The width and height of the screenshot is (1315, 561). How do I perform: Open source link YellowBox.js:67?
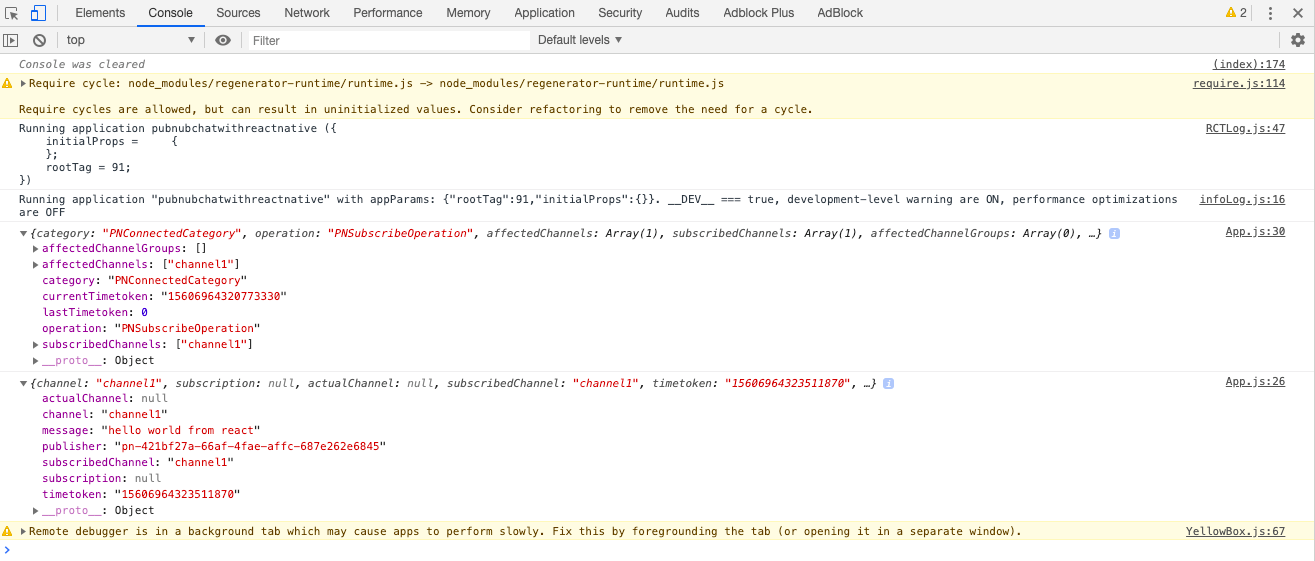tap(1235, 531)
